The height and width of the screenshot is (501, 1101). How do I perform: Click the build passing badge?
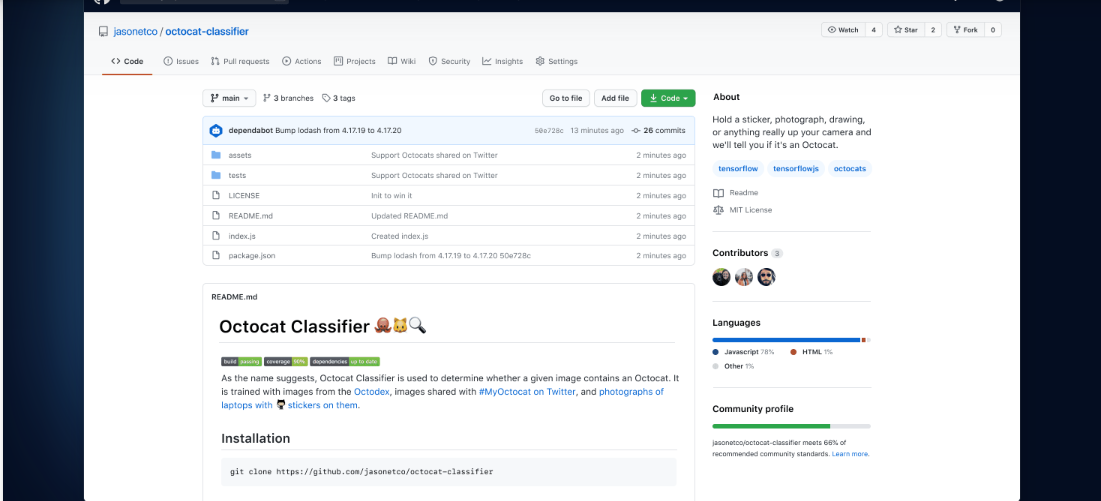242,361
